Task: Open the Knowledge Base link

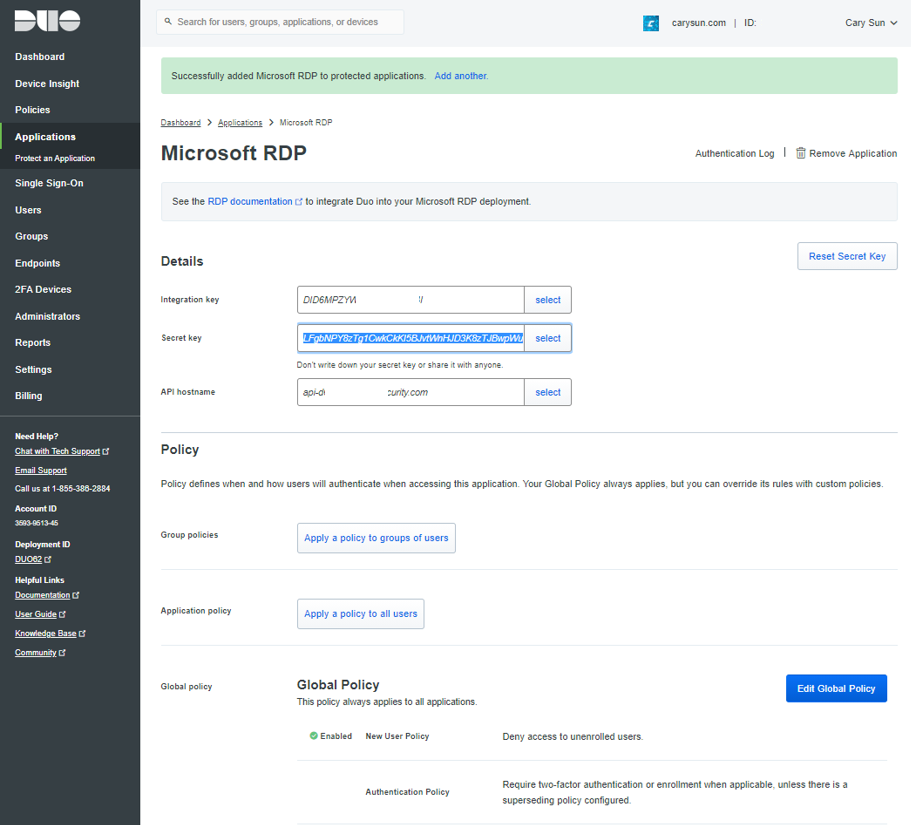Action: [50, 634]
